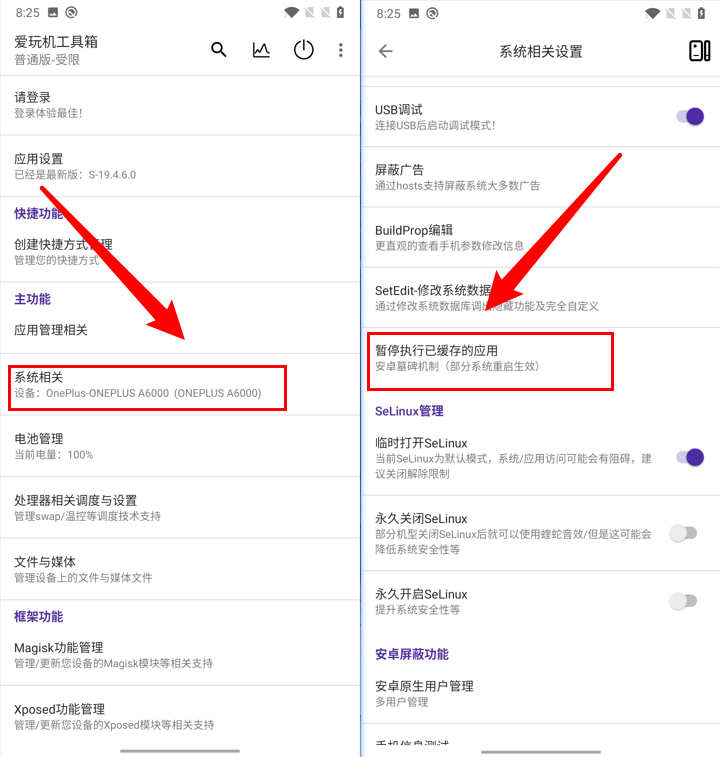Tap image notification icon in left status bar
The image size is (720, 757).
[x=53, y=13]
